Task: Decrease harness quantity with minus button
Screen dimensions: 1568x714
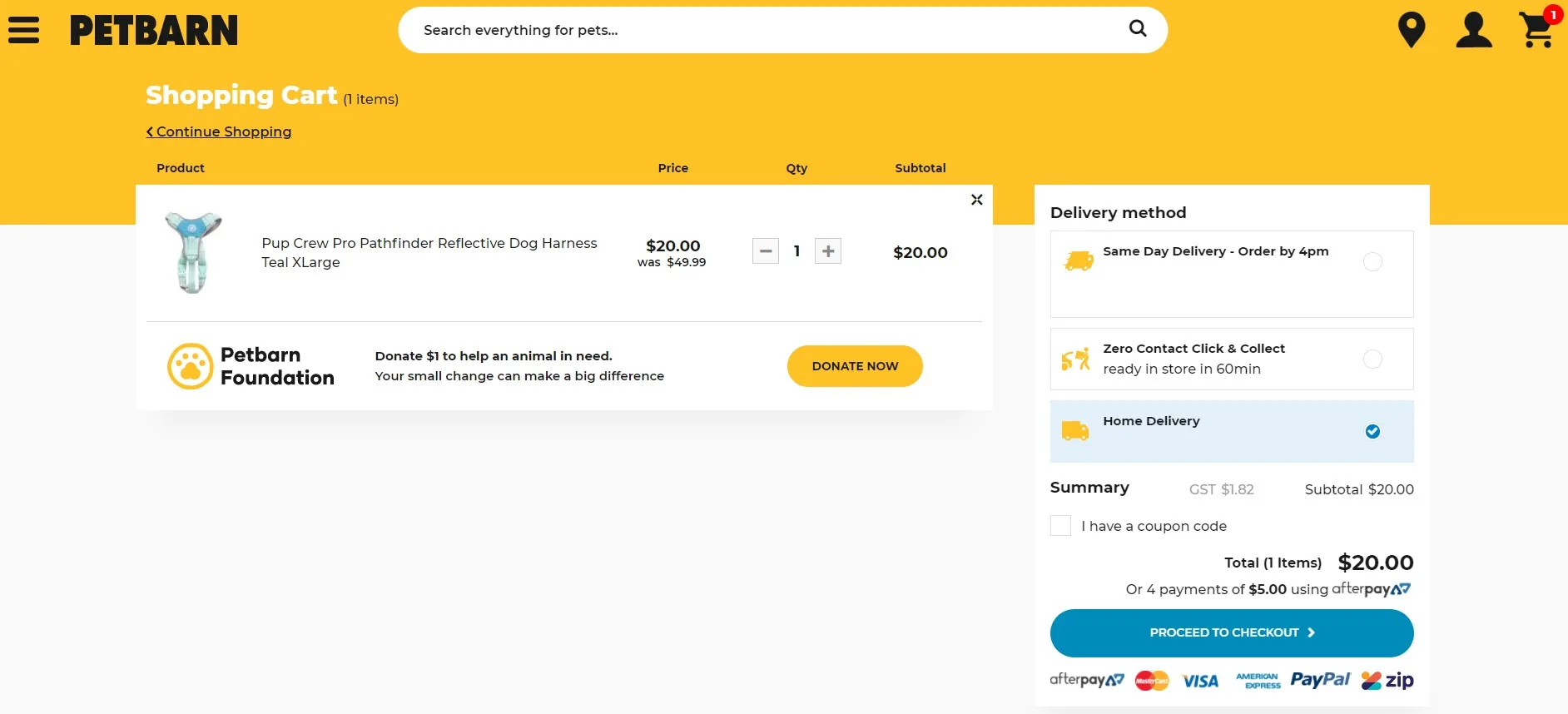Action: click(766, 251)
